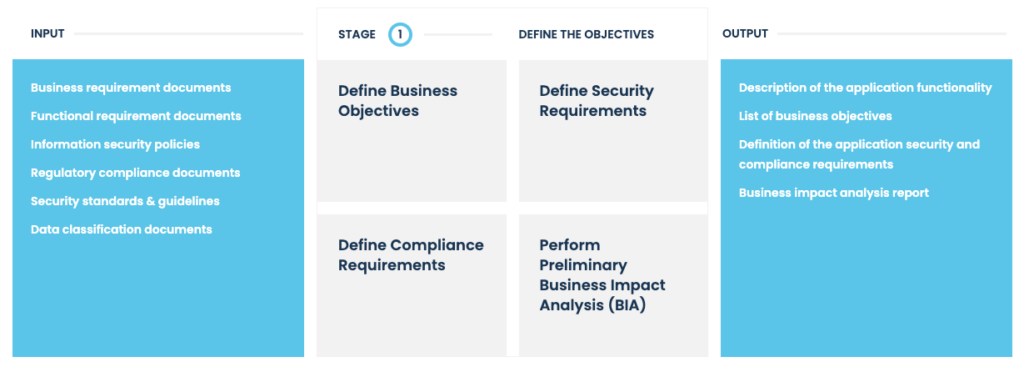
Task: Select Functional requirement documents item
Action: click(x=136, y=116)
